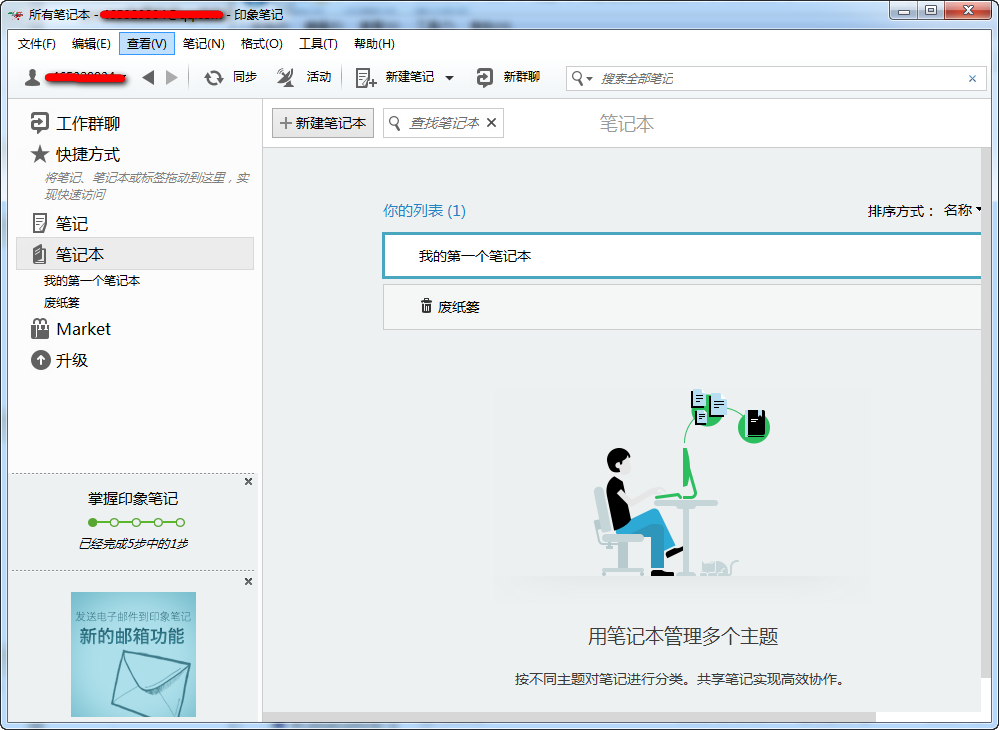
Task: Click the 新建笔记本 button
Action: (322, 122)
